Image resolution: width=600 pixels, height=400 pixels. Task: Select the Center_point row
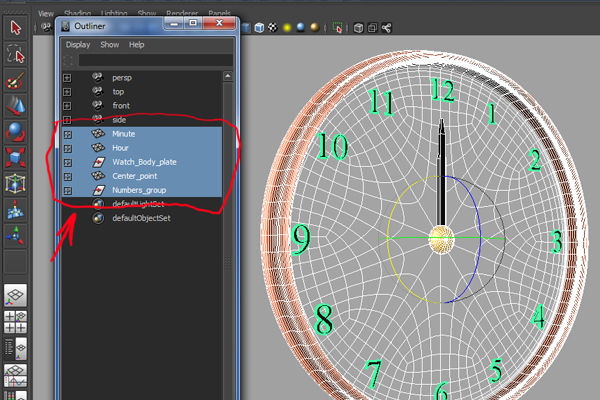click(x=142, y=176)
